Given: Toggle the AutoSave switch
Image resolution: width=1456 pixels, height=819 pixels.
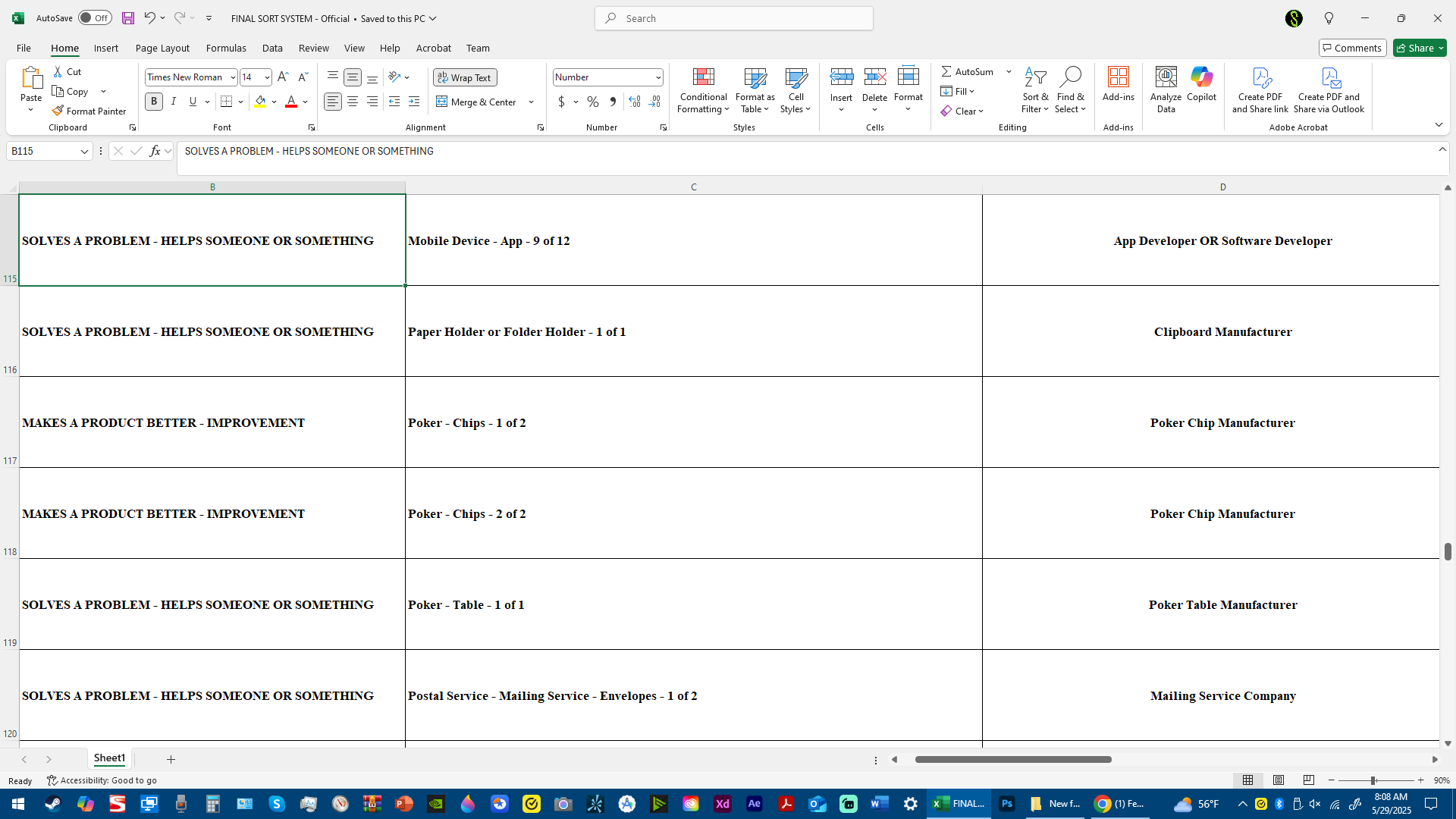Looking at the screenshot, I should pyautogui.click(x=95, y=18).
